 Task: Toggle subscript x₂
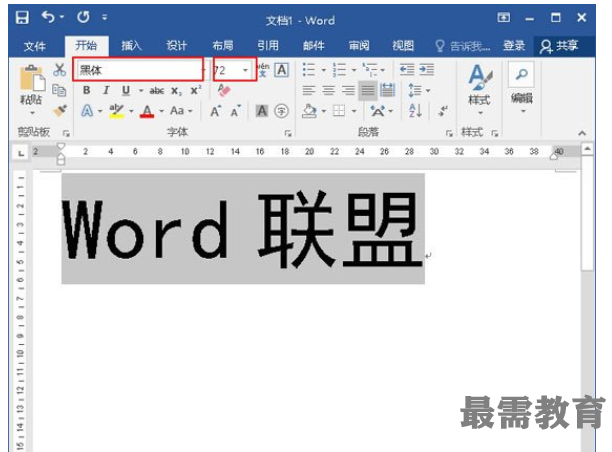(176, 91)
